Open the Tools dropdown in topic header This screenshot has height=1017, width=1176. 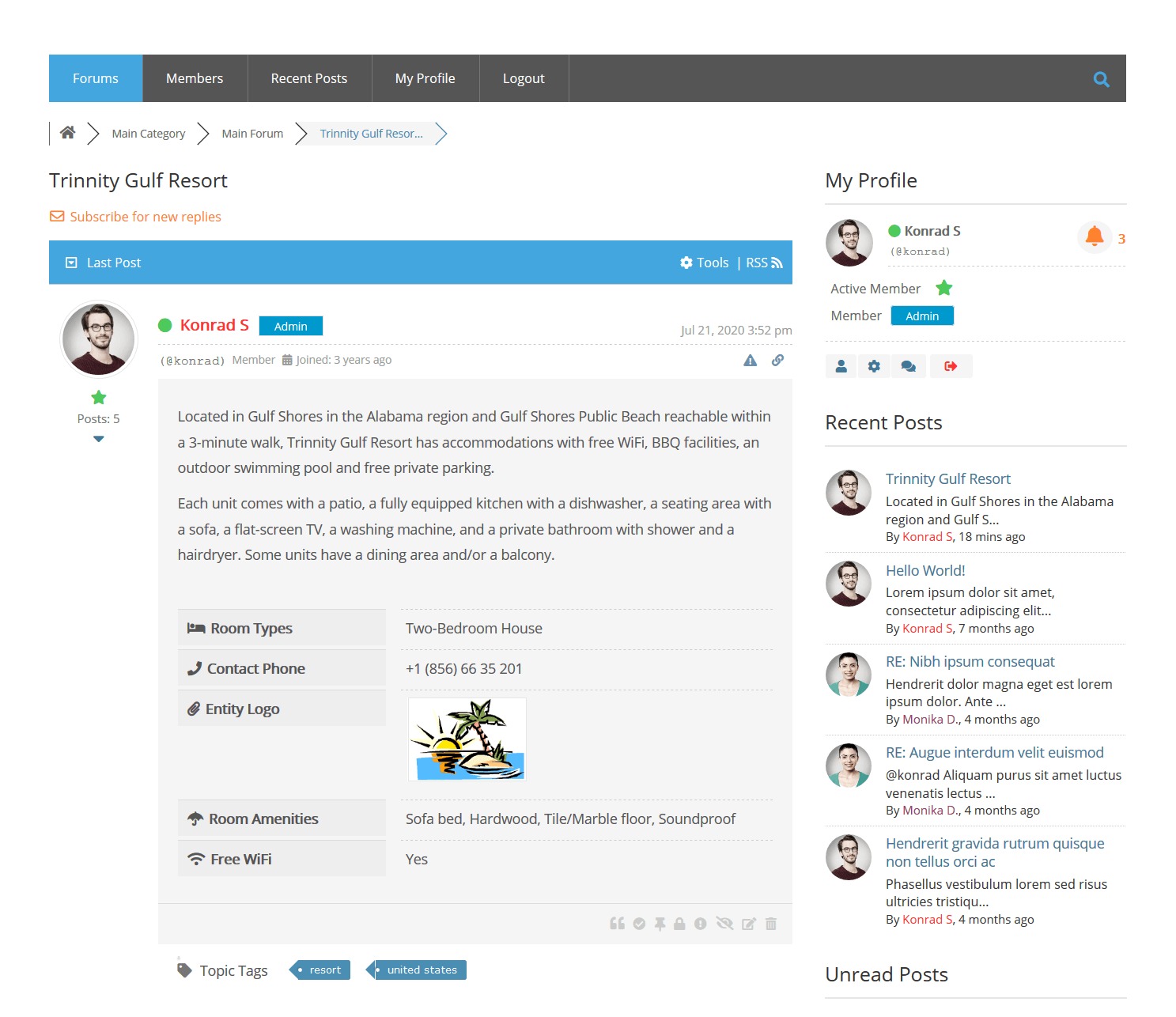(705, 263)
